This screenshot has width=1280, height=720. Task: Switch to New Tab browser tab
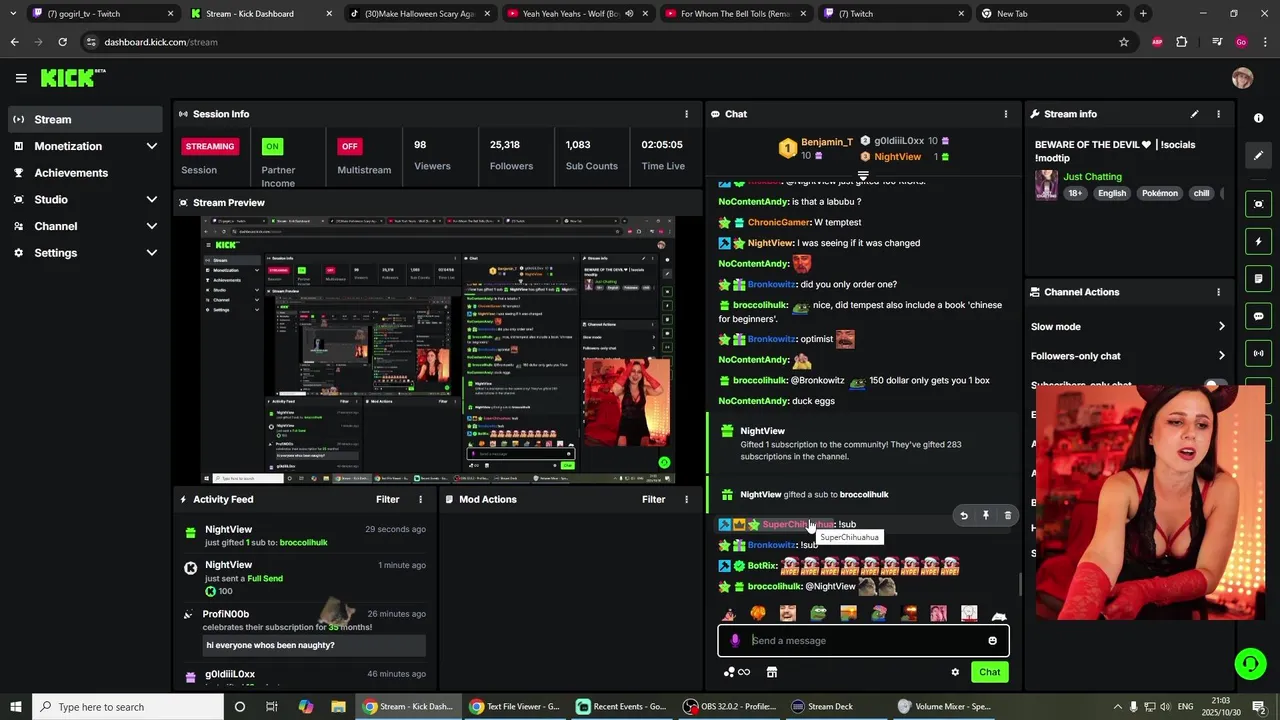(1052, 14)
